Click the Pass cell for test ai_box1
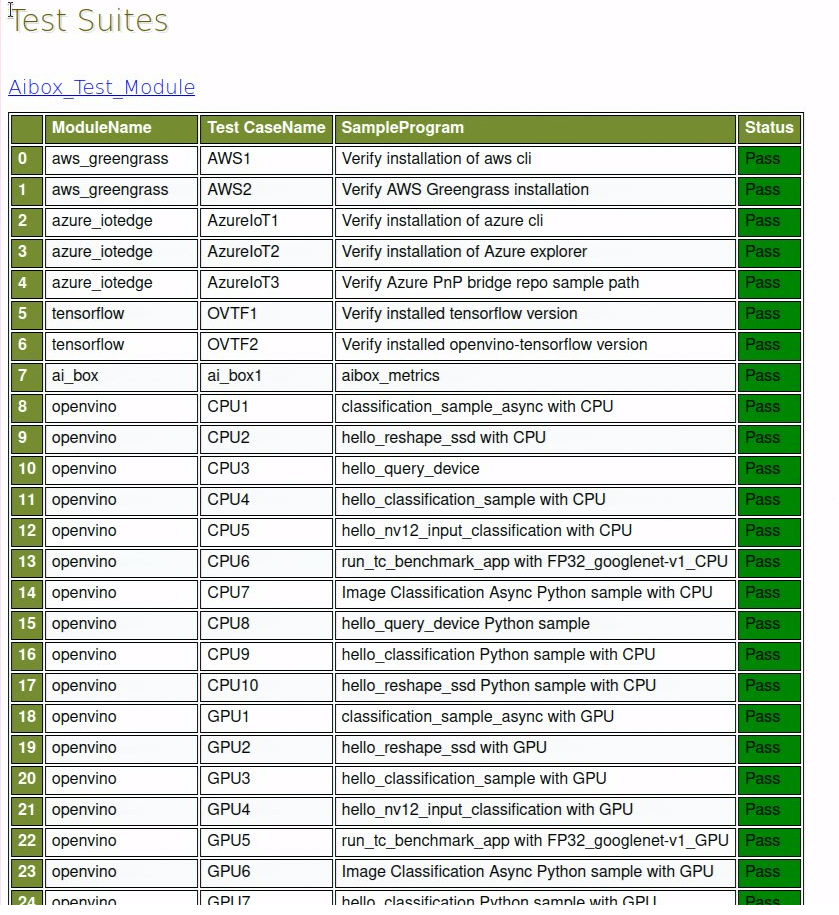 point(769,376)
